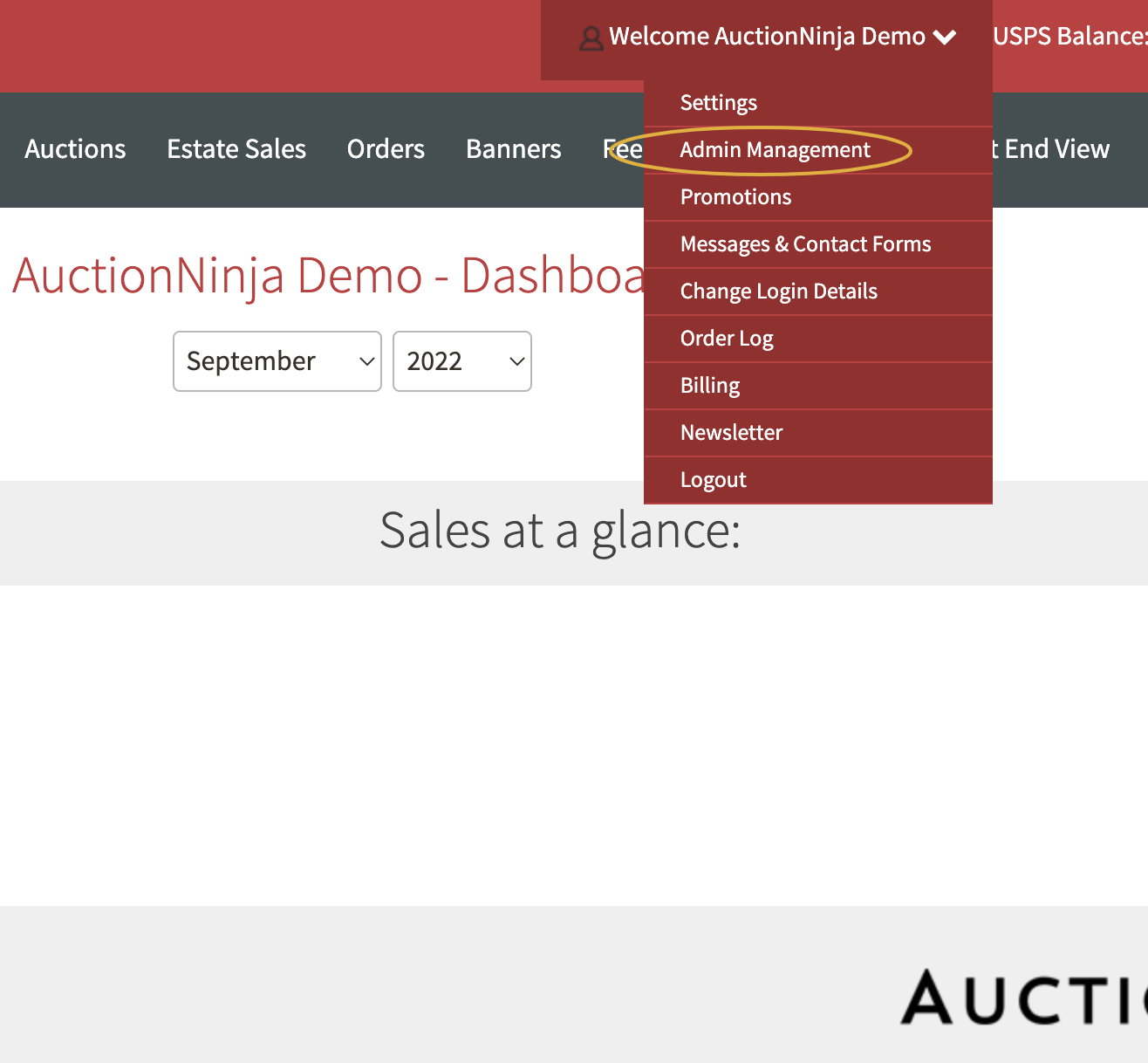Collapse the Welcome AuctionNinja Demo dropdown chevron
The image size is (1148, 1063).
click(x=945, y=38)
